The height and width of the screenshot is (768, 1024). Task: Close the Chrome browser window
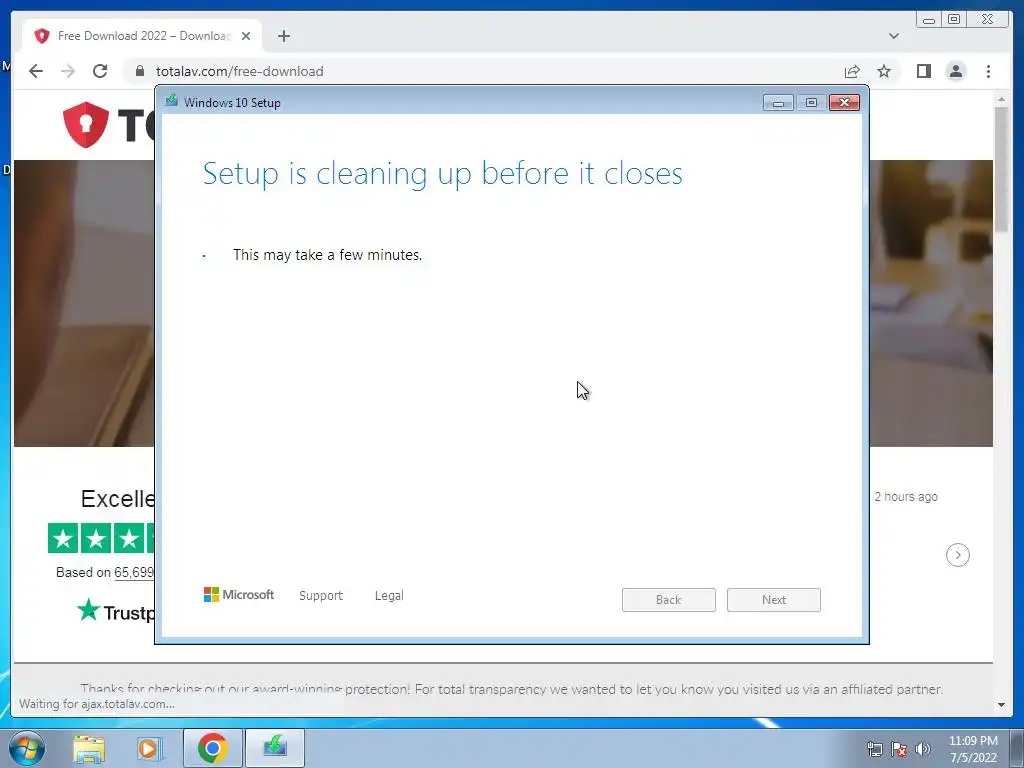tap(987, 20)
